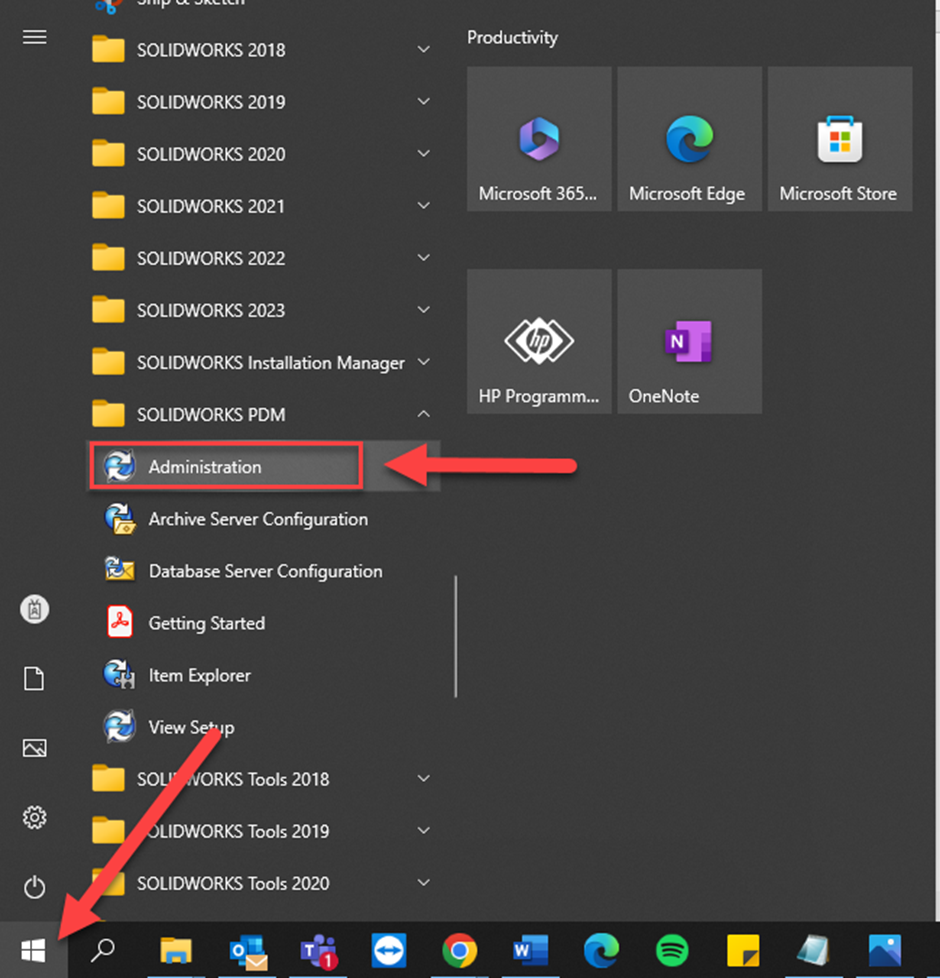Click SOLIDWORKS 2018 folder icon
The width and height of the screenshot is (940, 978).
click(108, 49)
